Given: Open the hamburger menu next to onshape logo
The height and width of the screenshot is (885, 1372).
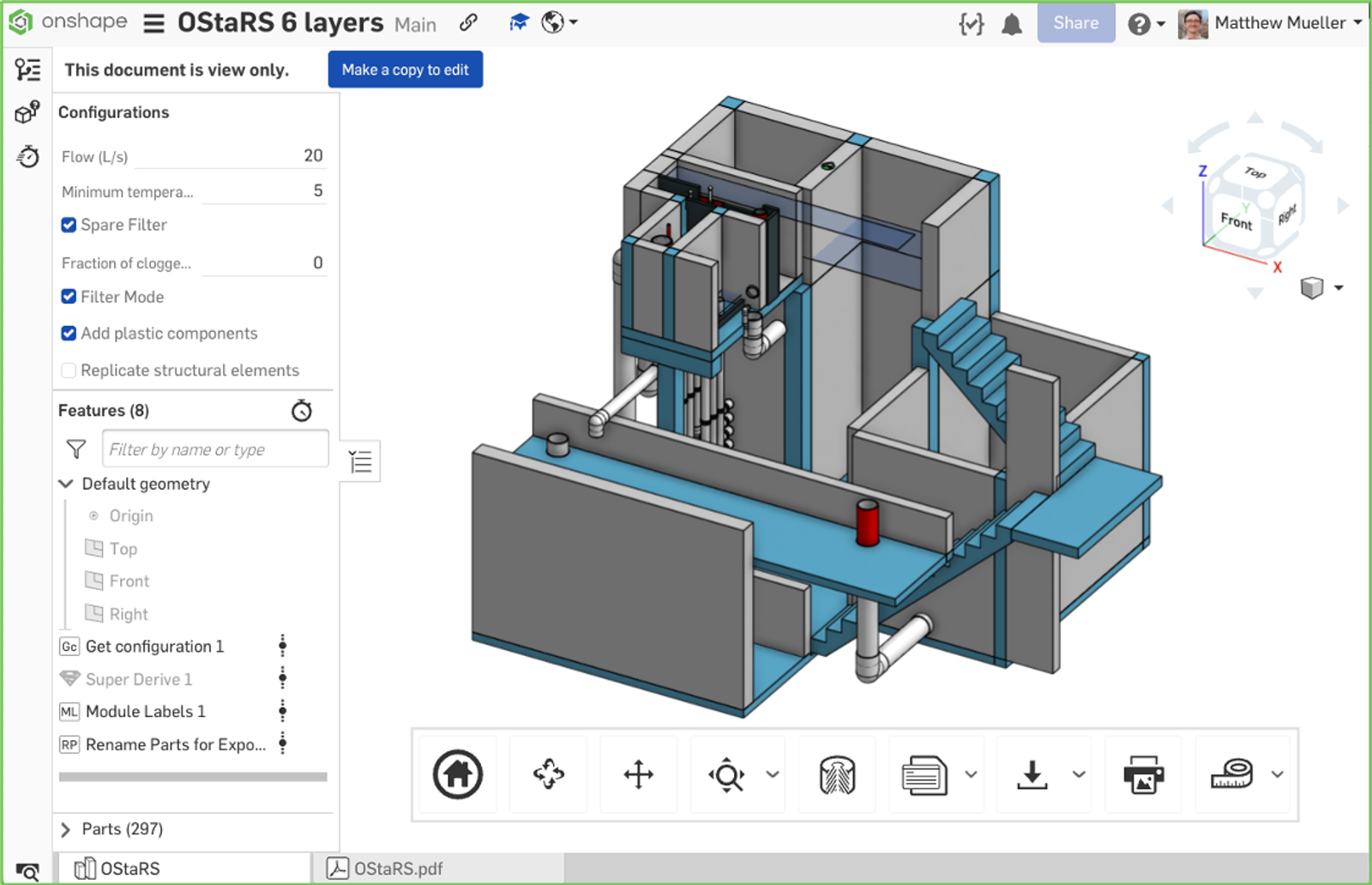Looking at the screenshot, I should (153, 23).
